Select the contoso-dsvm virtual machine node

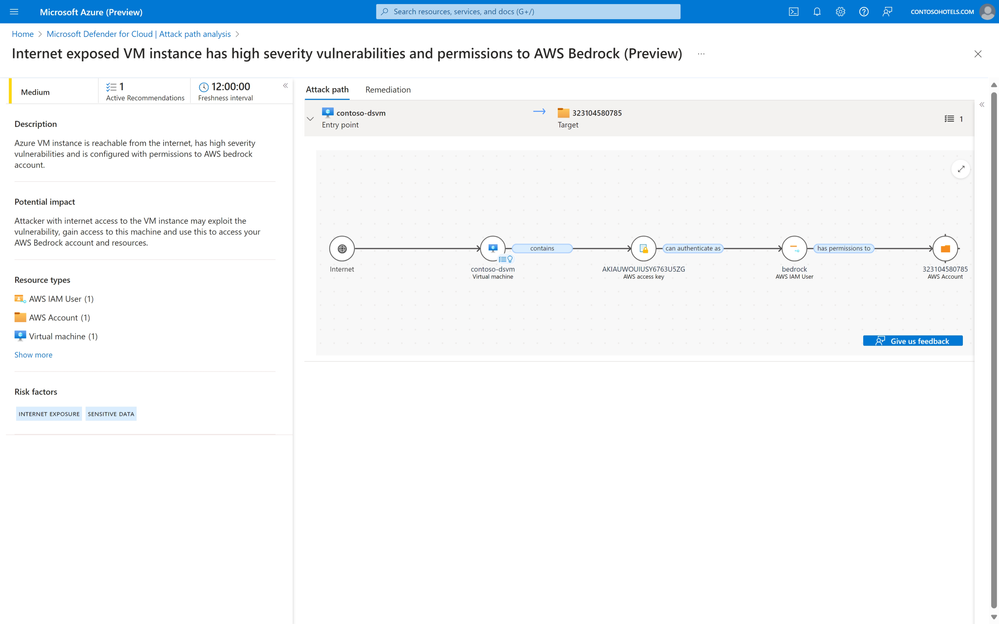[492, 248]
